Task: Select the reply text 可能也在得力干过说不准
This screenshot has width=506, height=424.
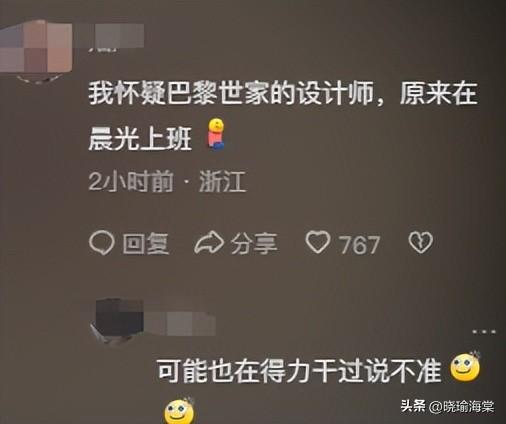Action: (x=299, y=370)
